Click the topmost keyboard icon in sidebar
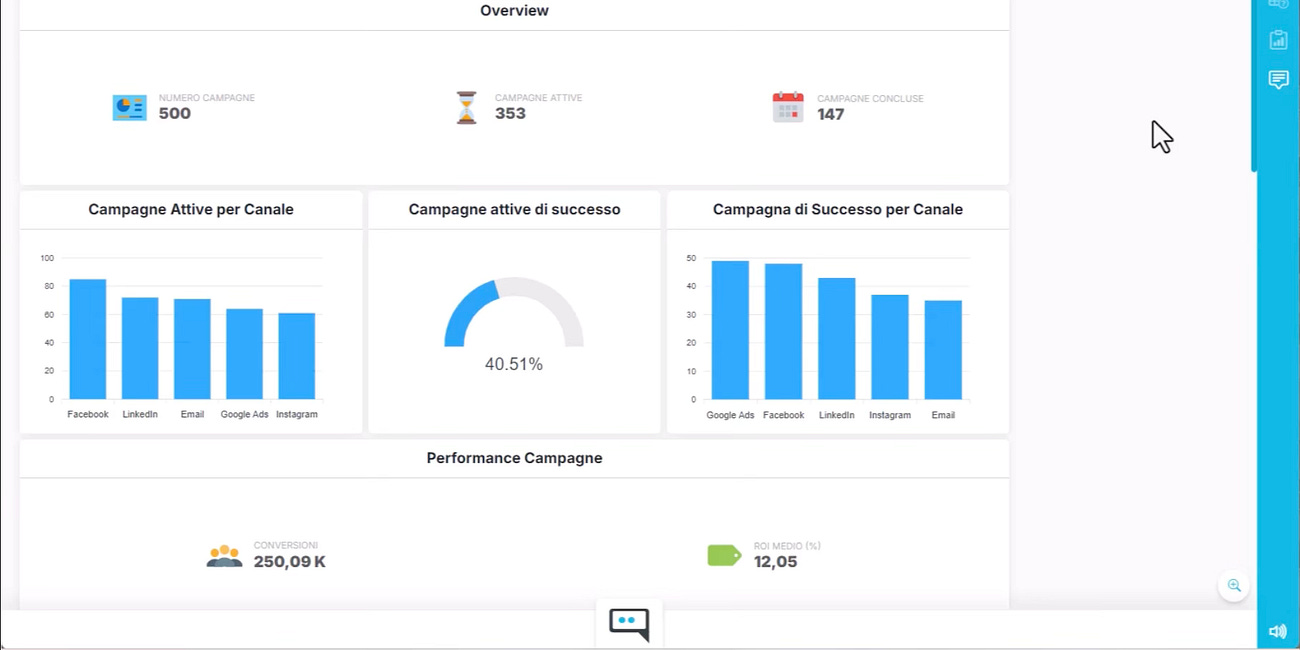The width and height of the screenshot is (1300, 650). 1278,6
